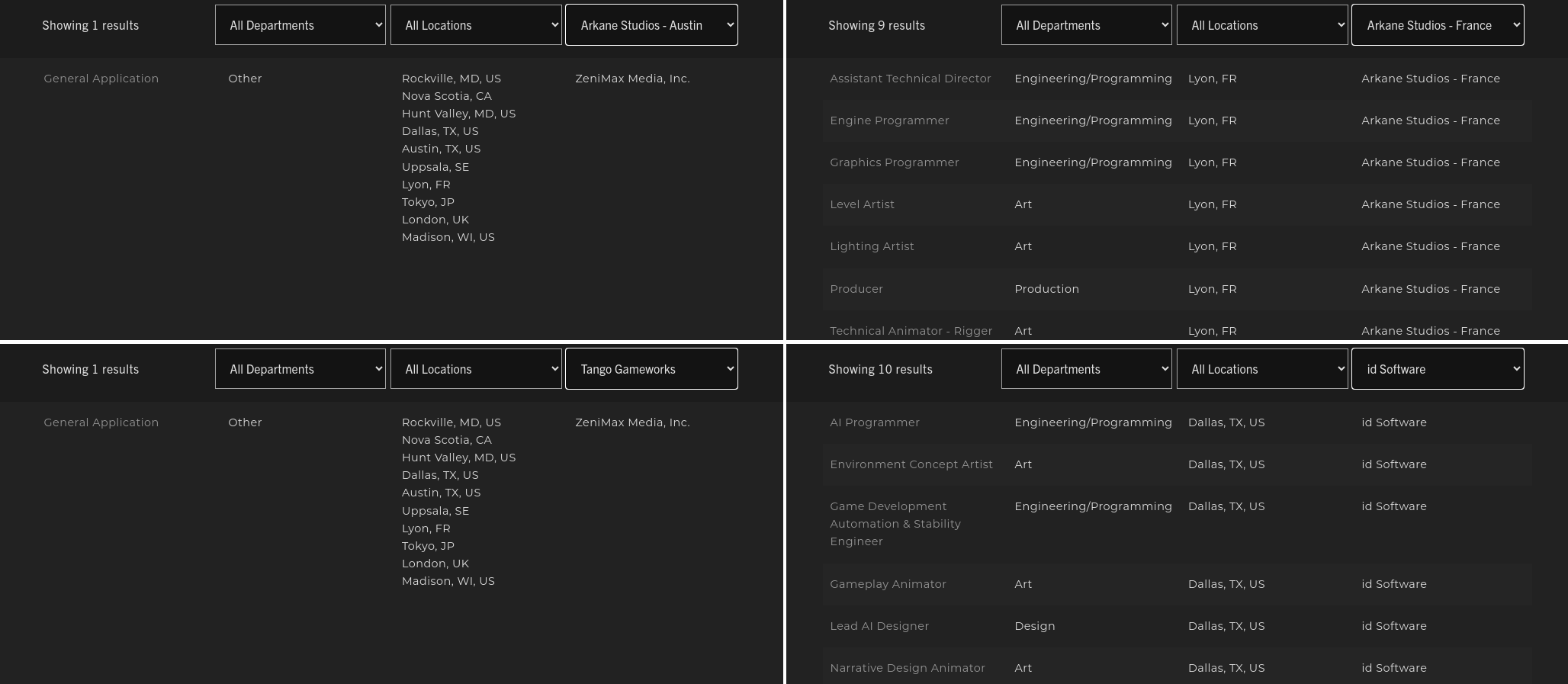The image size is (1568, 684).
Task: Expand All Departments filter in Austin panel
Action: 300,25
